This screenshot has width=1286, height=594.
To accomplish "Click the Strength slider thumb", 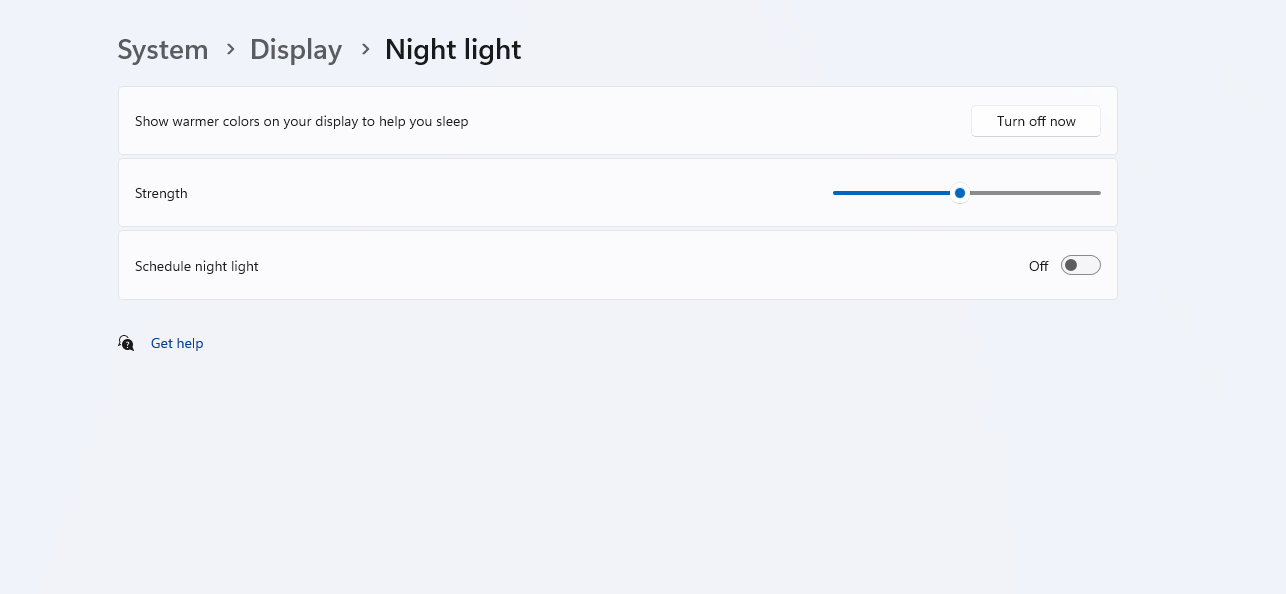I will click(x=960, y=193).
